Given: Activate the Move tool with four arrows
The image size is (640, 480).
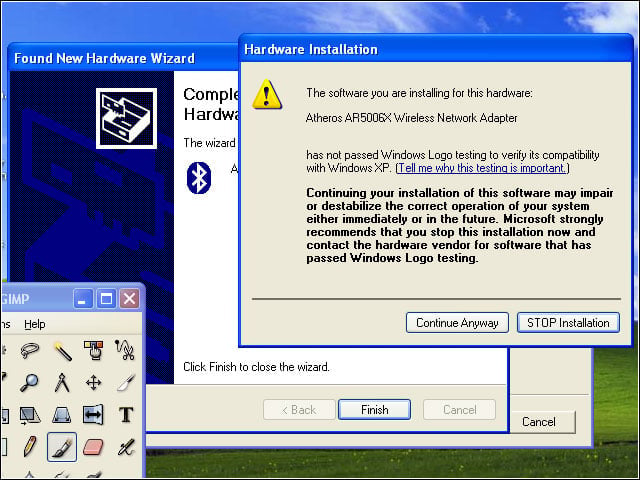Looking at the screenshot, I should tap(93, 383).
